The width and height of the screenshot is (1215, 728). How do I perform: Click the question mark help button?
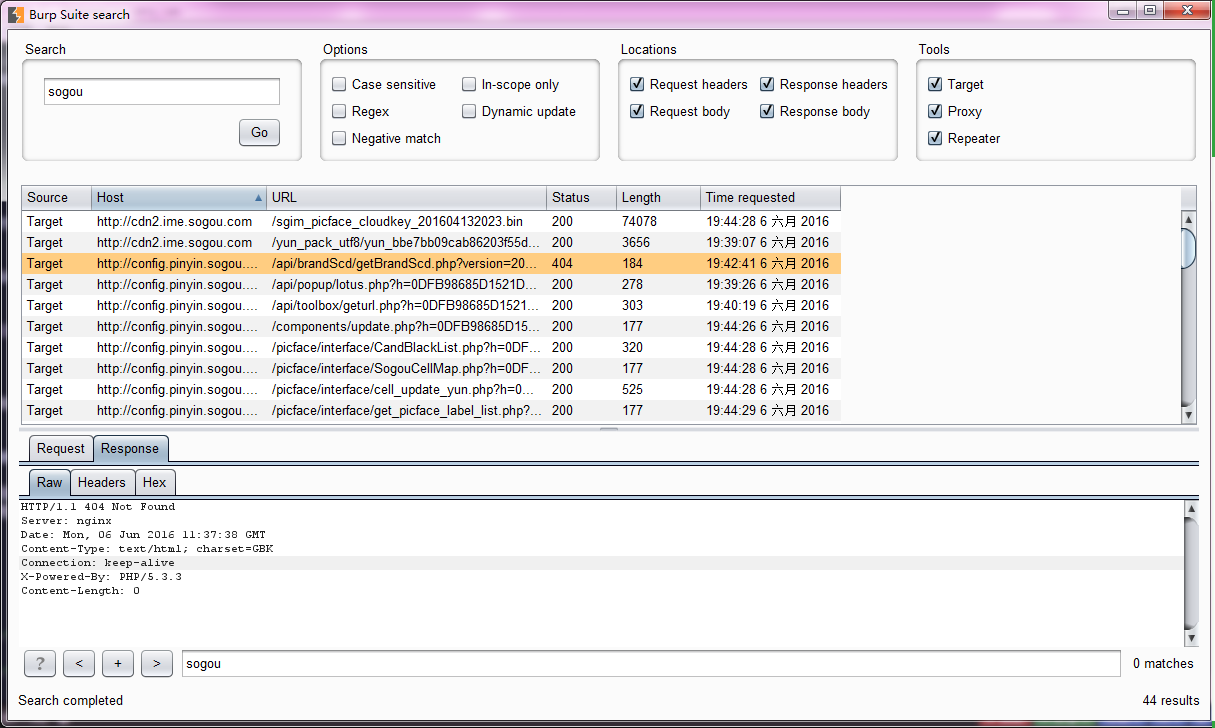39,663
